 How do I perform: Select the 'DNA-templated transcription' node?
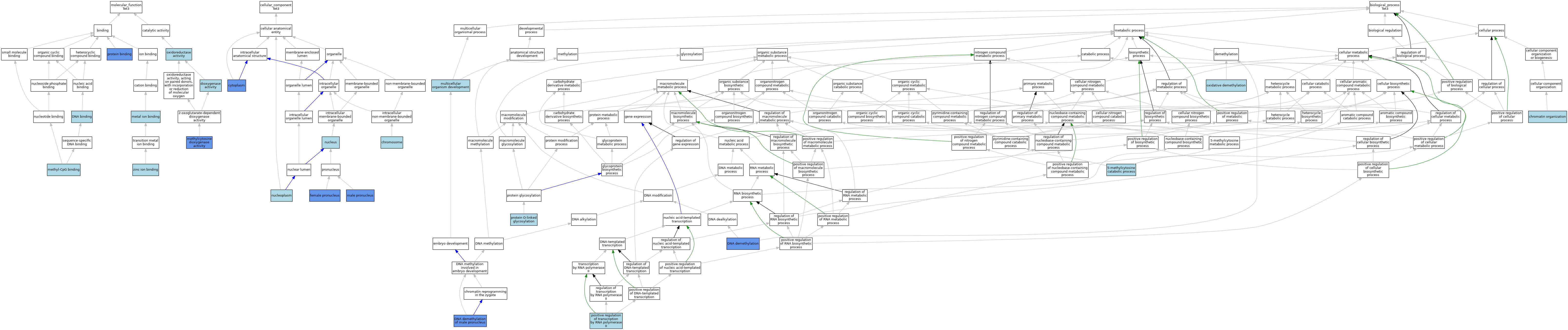click(x=612, y=244)
